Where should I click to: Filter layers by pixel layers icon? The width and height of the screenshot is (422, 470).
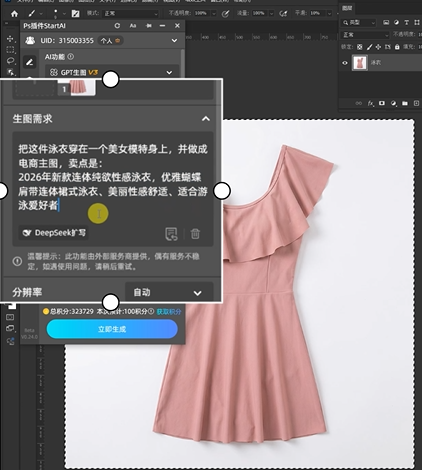pos(386,23)
